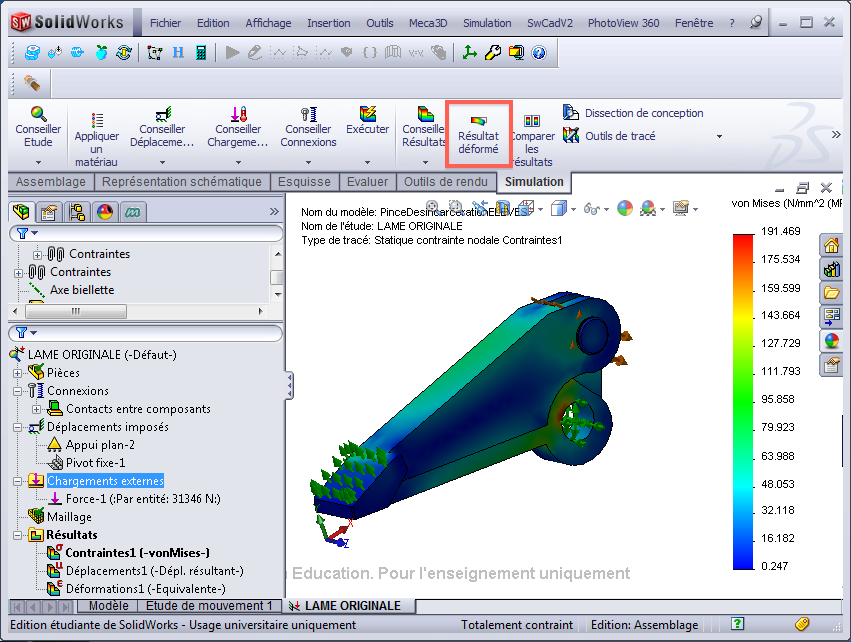Click the green axes triad icon
Screen dimensions: 851x642
(469, 53)
